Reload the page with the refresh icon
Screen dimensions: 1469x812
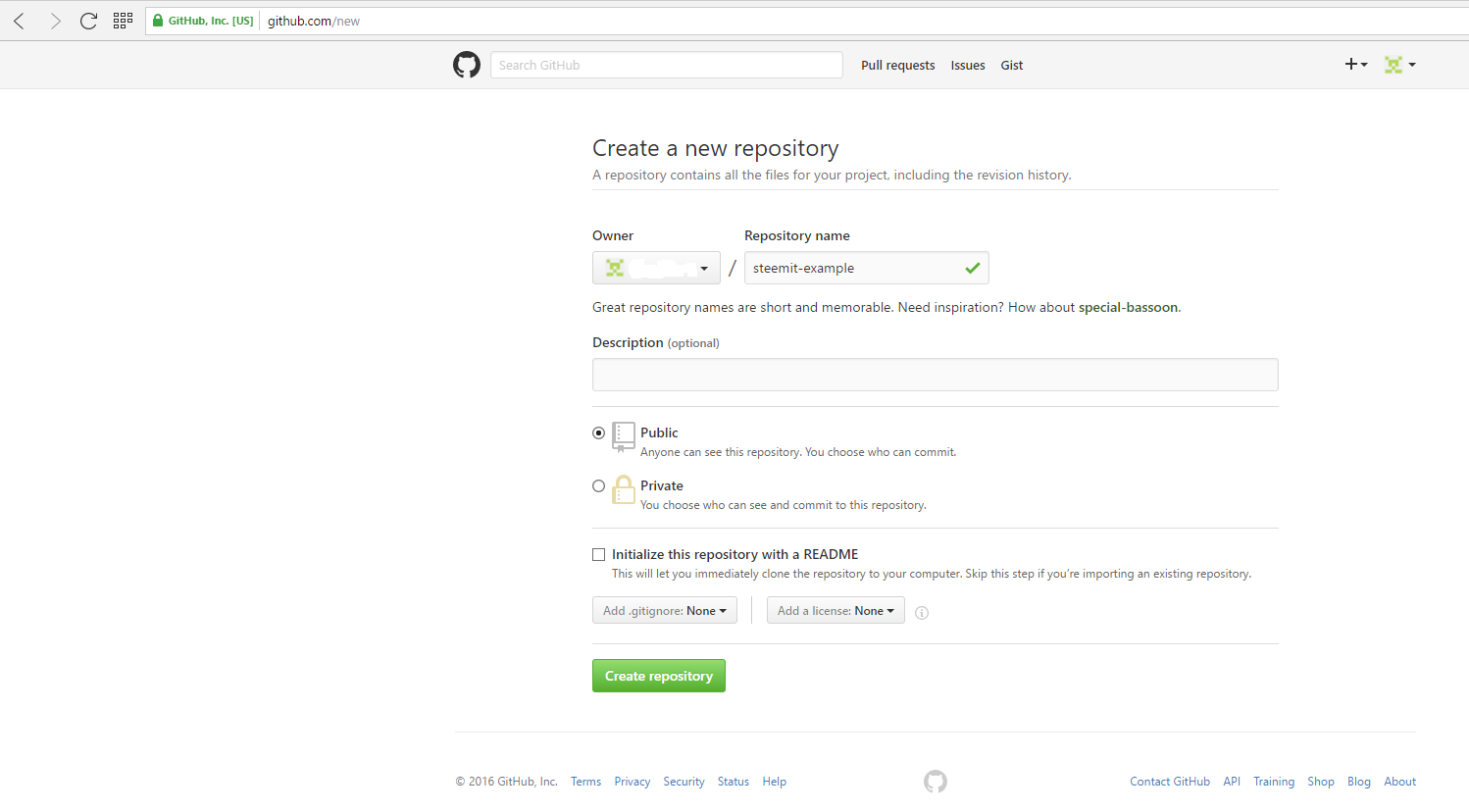[88, 21]
